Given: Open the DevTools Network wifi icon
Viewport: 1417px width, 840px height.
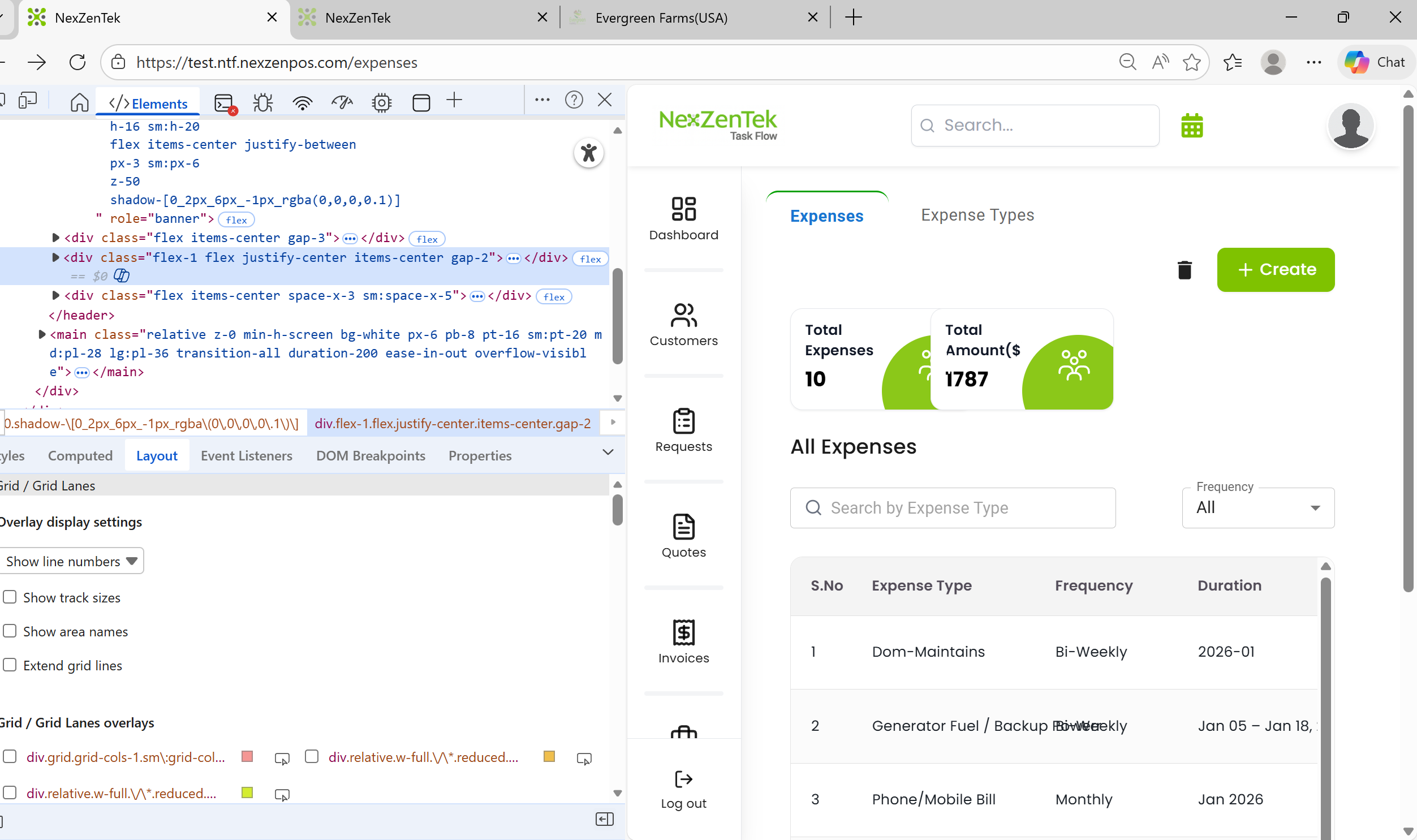Looking at the screenshot, I should pyautogui.click(x=303, y=102).
